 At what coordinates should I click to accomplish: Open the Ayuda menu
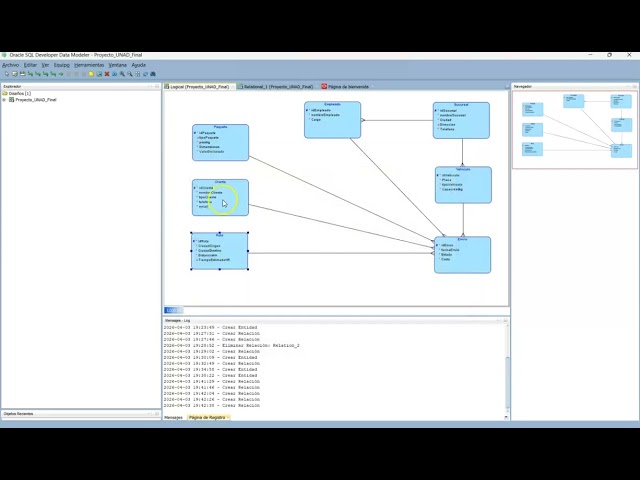(x=138, y=65)
